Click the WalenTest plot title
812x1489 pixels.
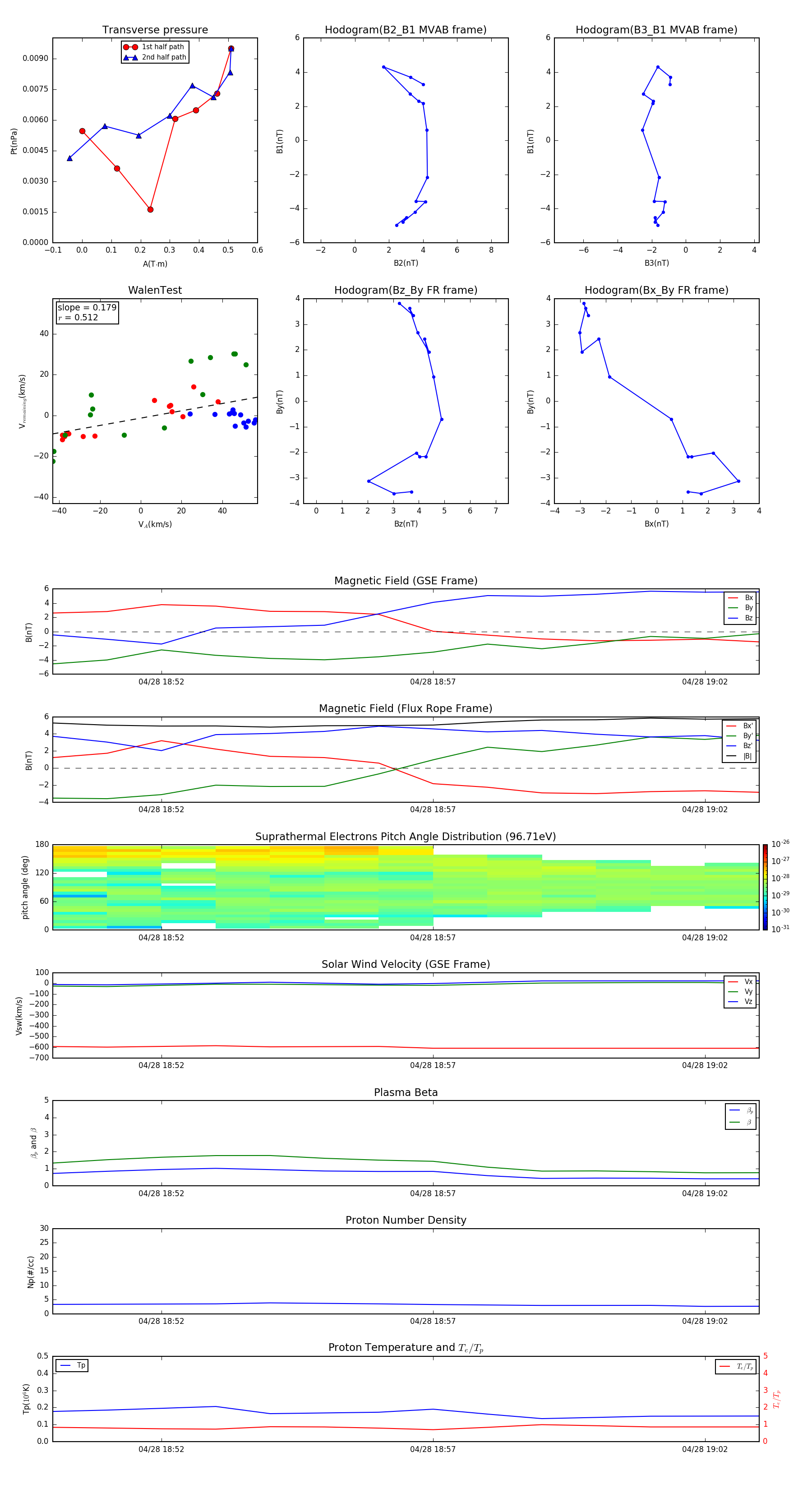pos(155,290)
